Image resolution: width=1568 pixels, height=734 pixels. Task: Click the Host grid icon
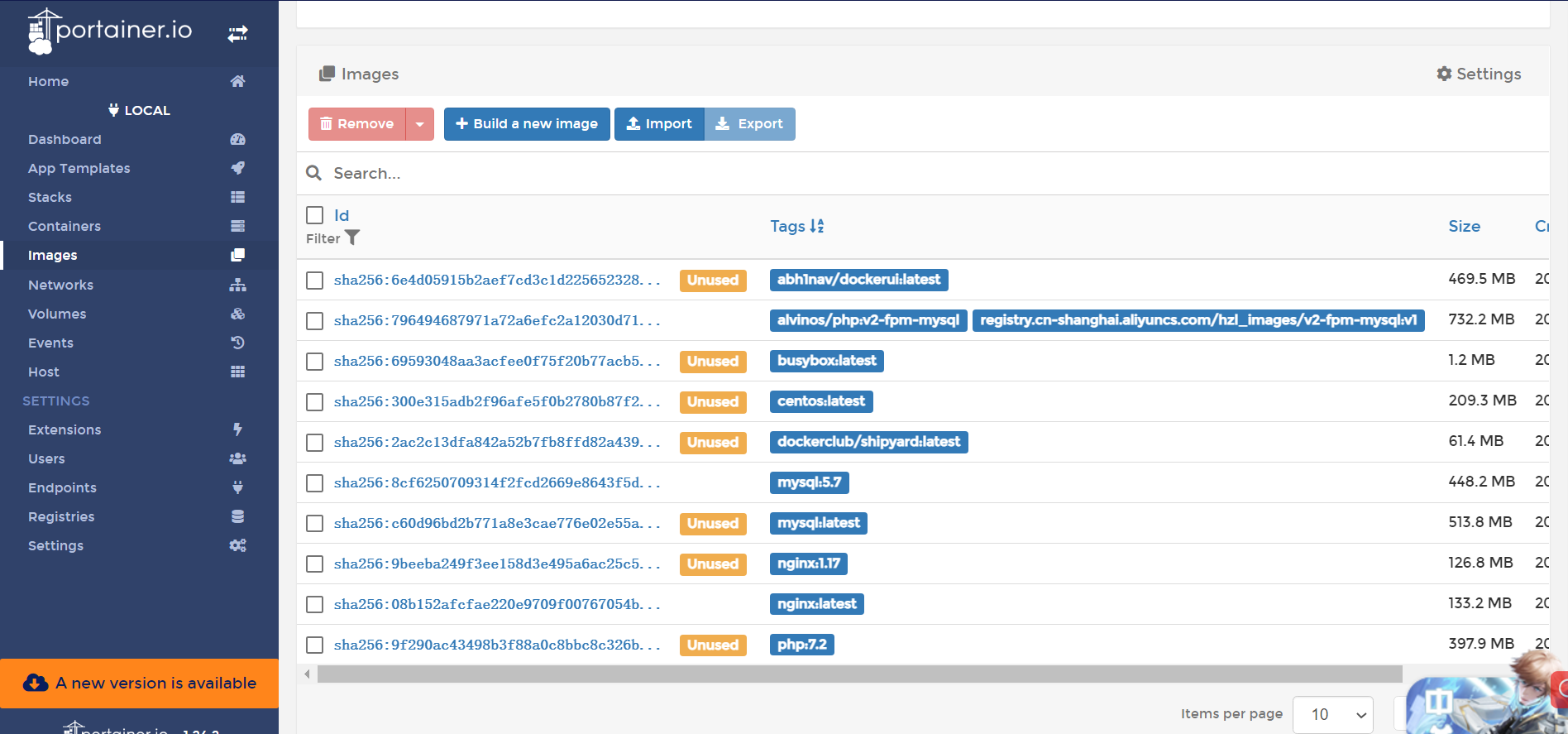coord(237,372)
